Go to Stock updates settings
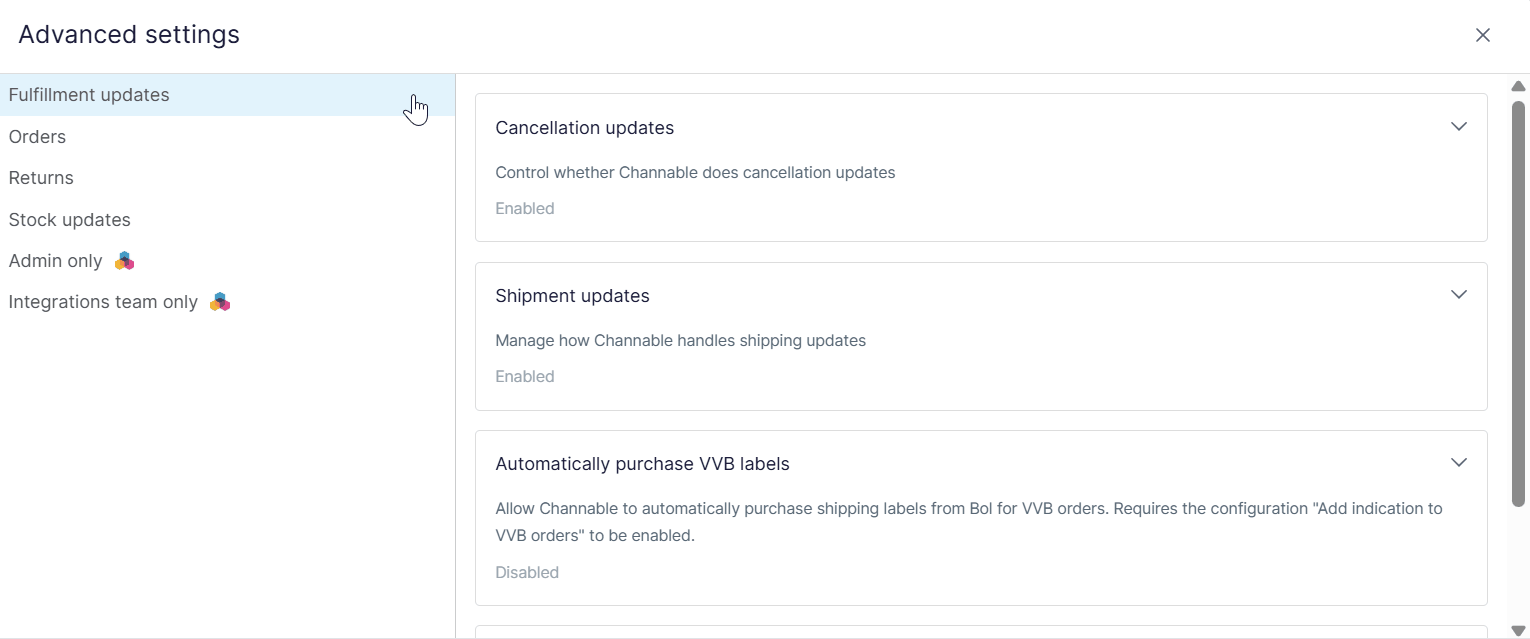The height and width of the screenshot is (639, 1530). coord(69,220)
